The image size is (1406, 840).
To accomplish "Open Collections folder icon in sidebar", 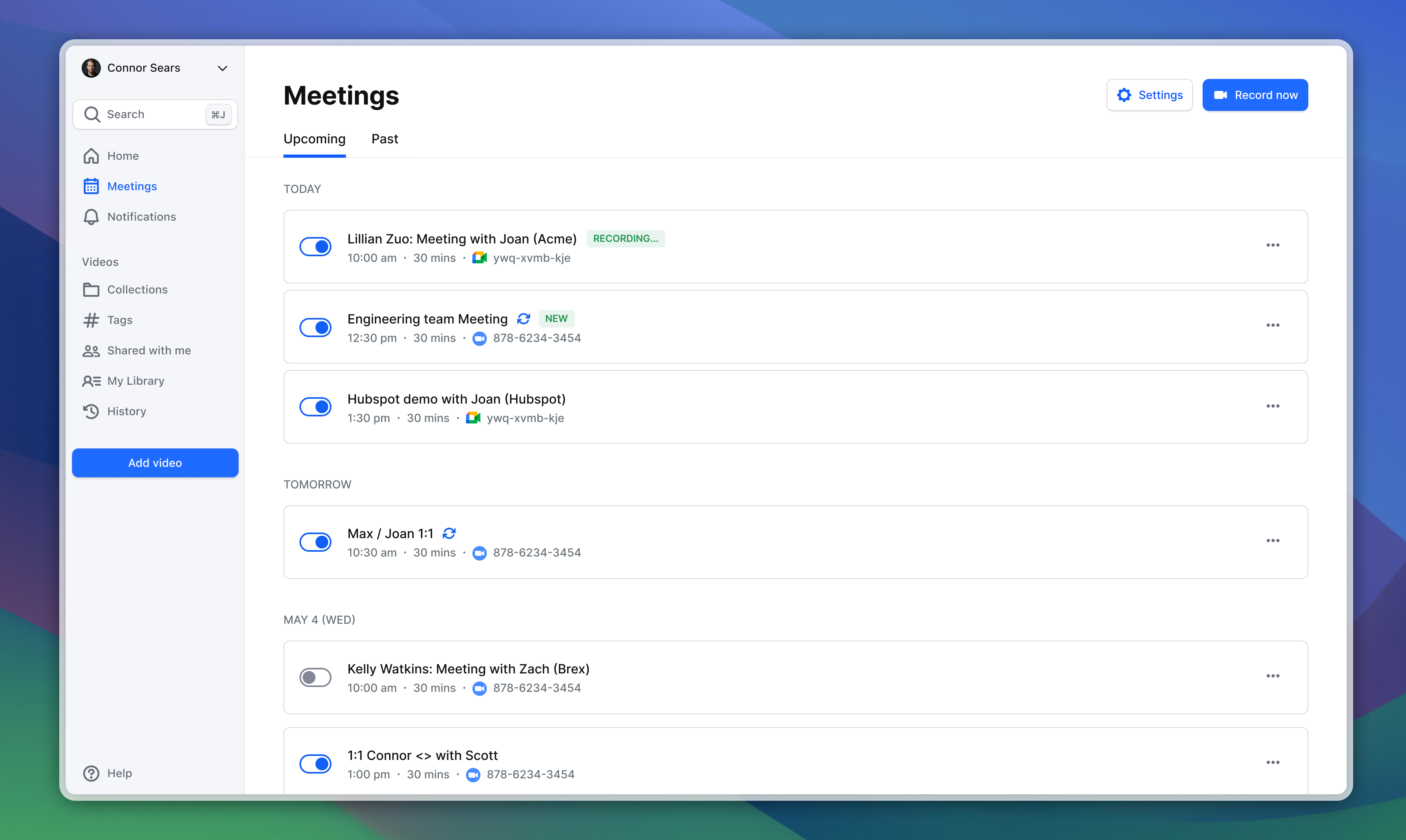I will coord(91,290).
